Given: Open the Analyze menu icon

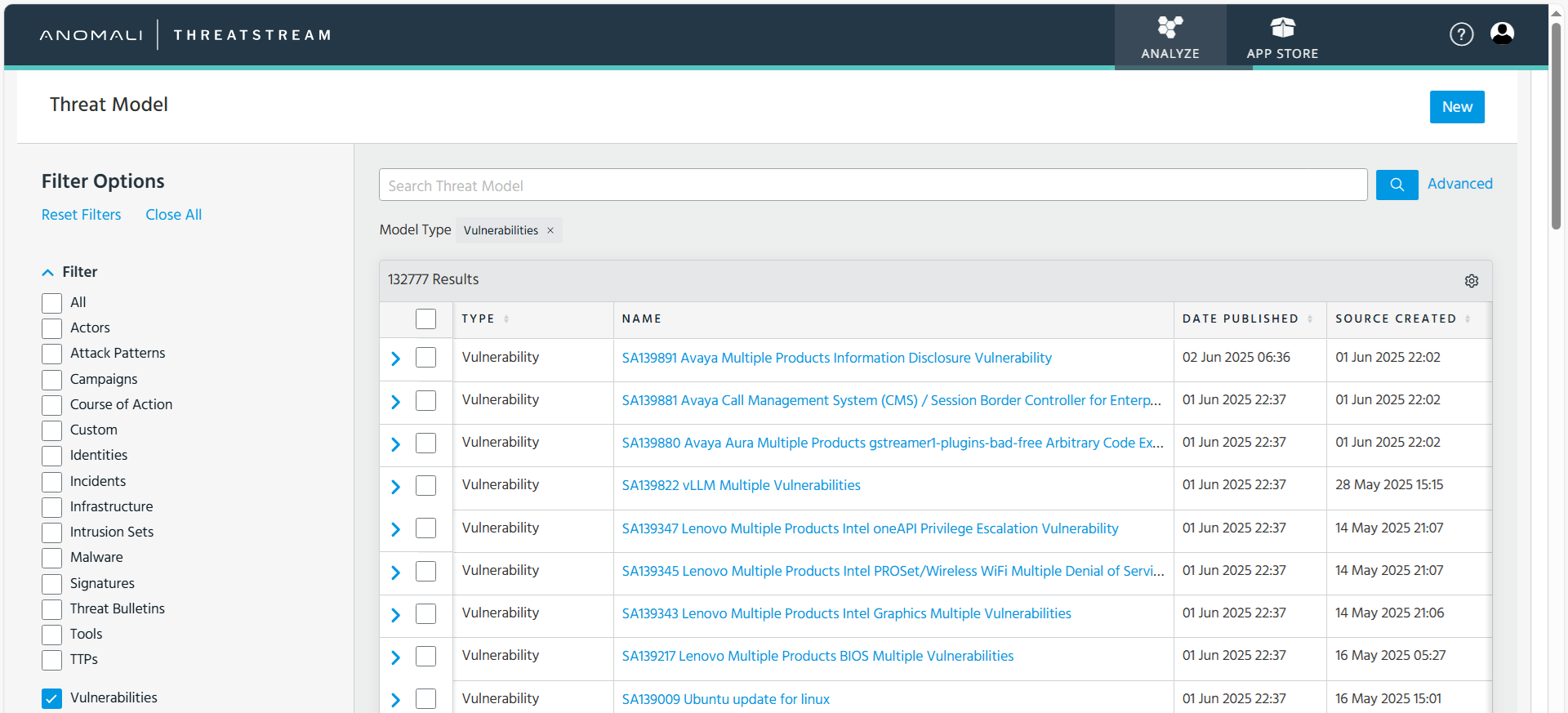Looking at the screenshot, I should [x=1169, y=28].
